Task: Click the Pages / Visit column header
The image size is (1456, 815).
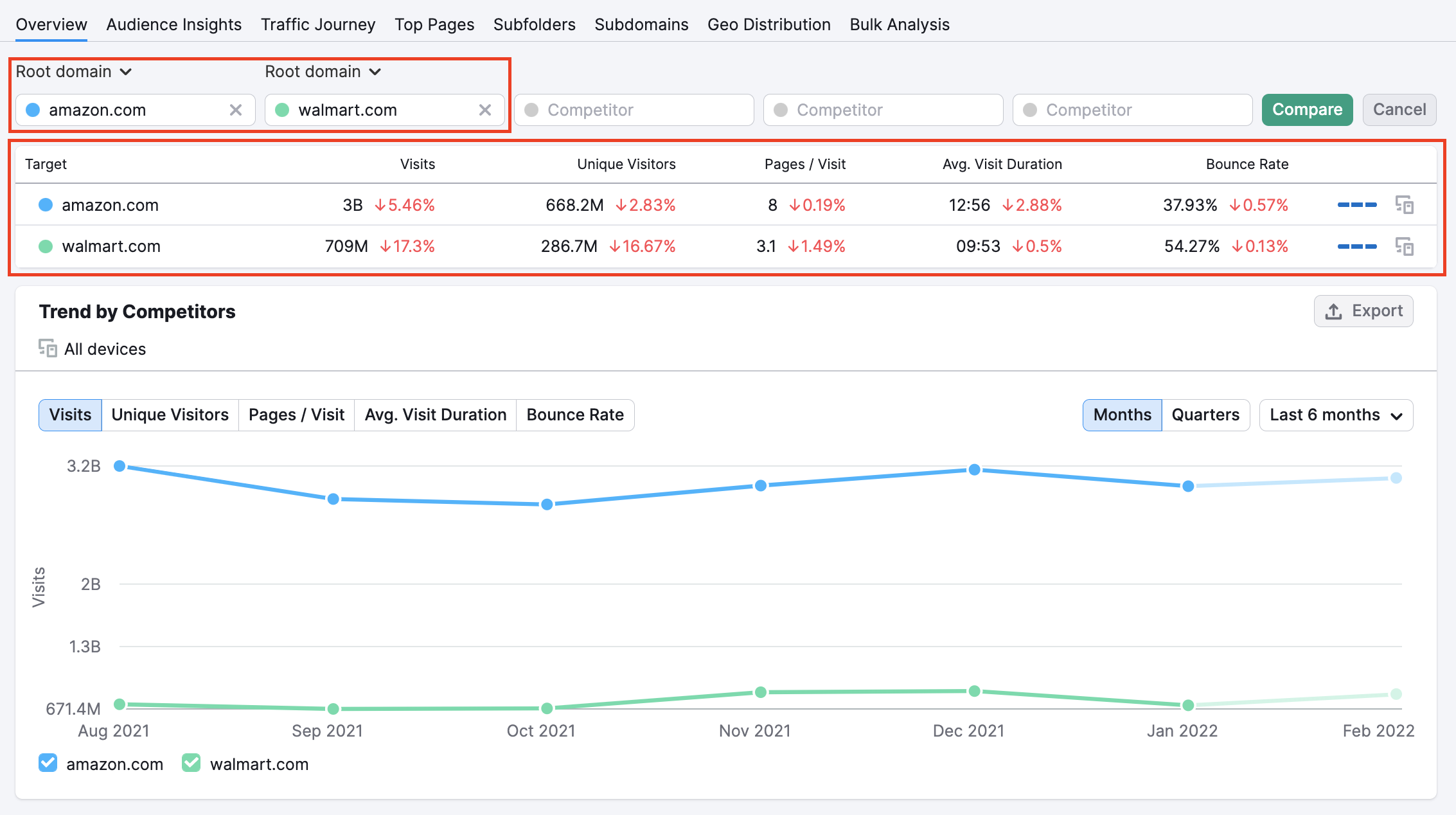Action: tap(805, 164)
